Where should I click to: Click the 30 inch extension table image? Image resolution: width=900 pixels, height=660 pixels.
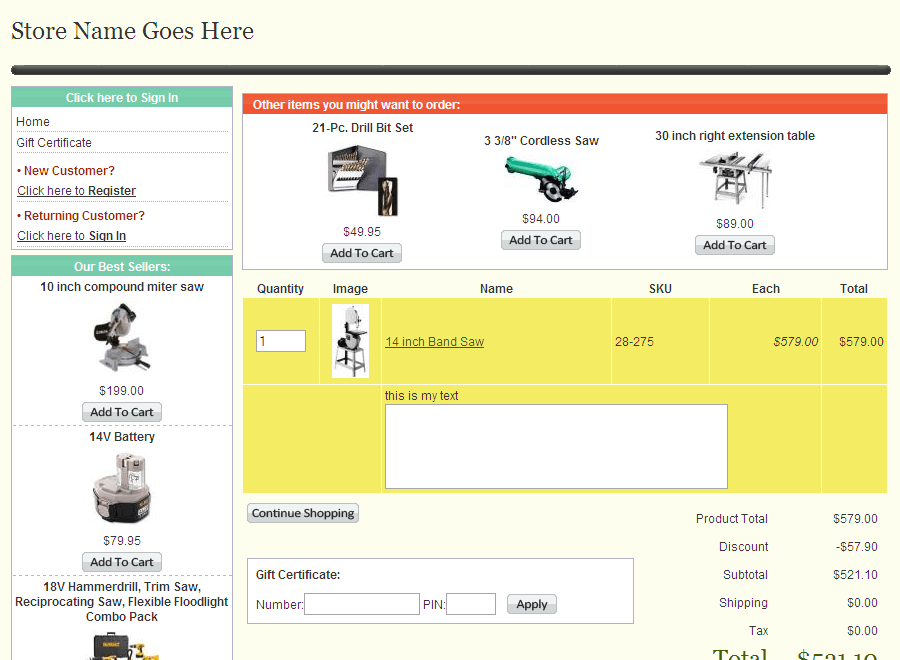pos(735,180)
